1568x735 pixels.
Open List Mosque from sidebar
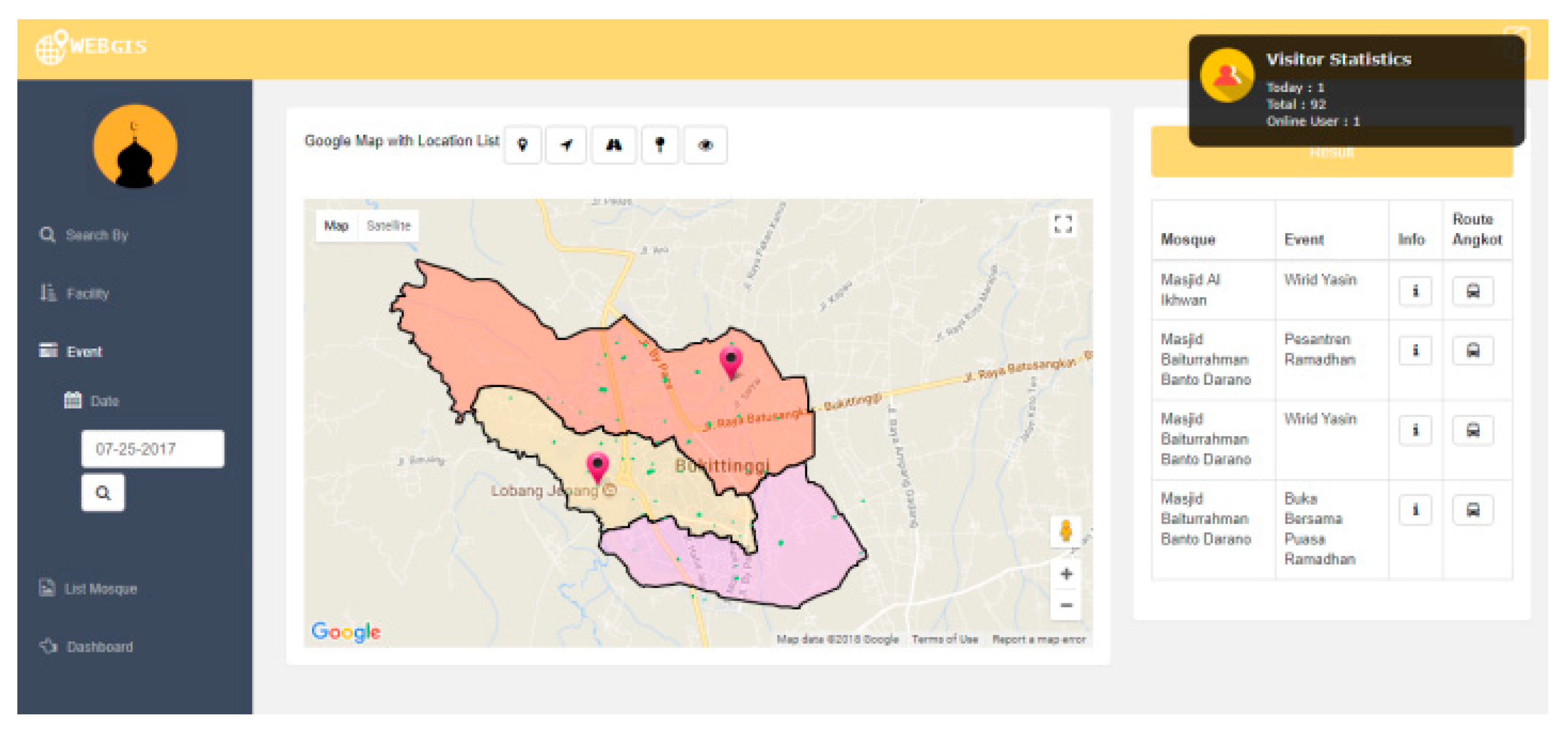point(100,589)
